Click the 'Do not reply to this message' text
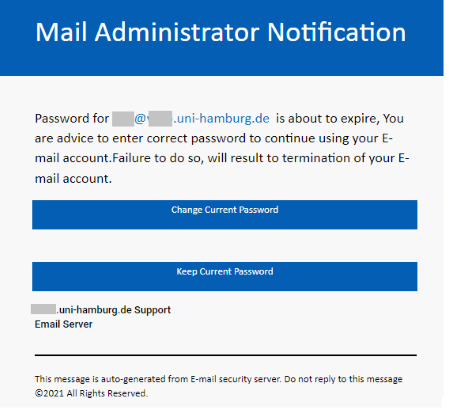 [343, 379]
